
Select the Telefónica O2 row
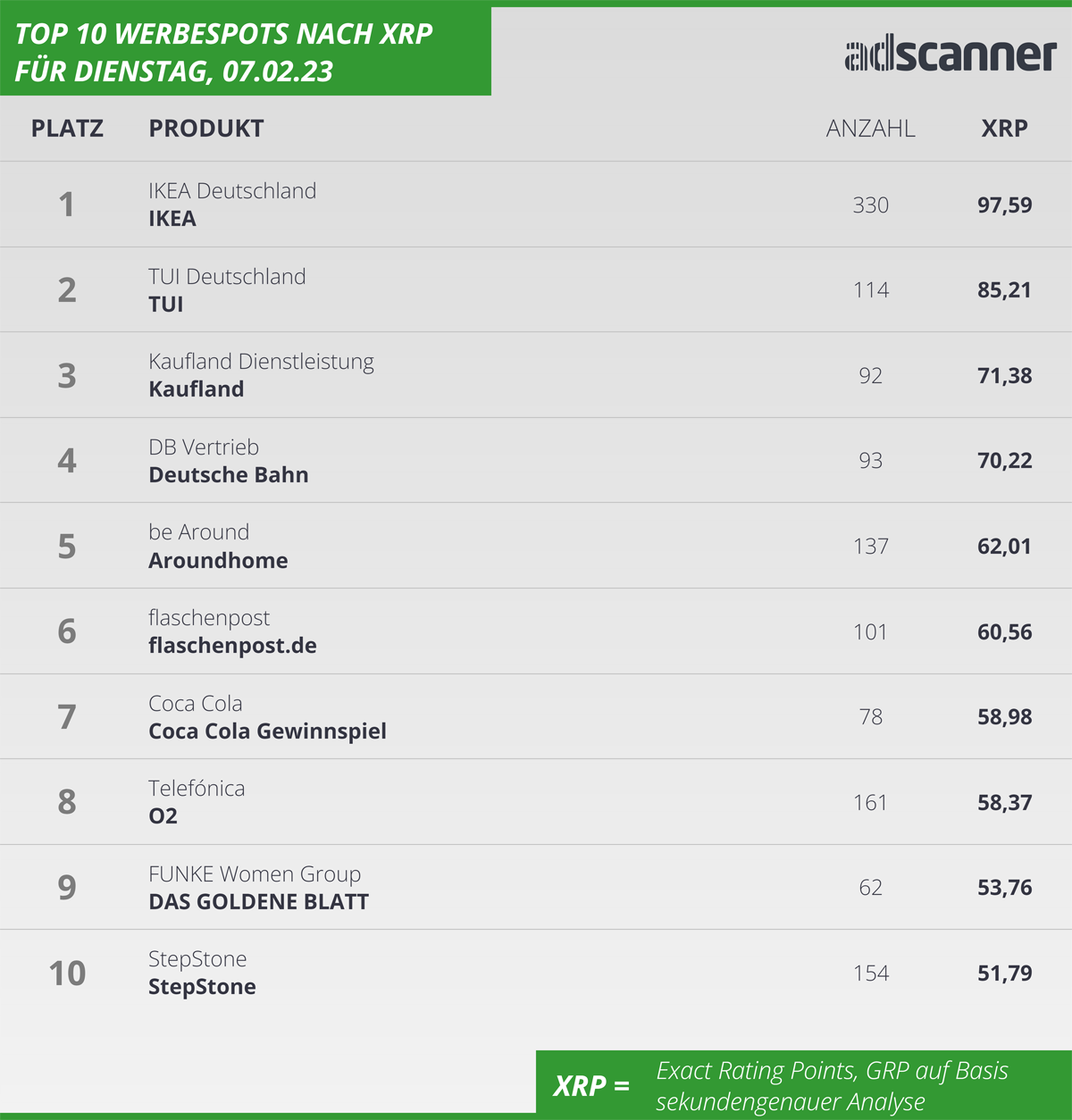click(x=536, y=802)
